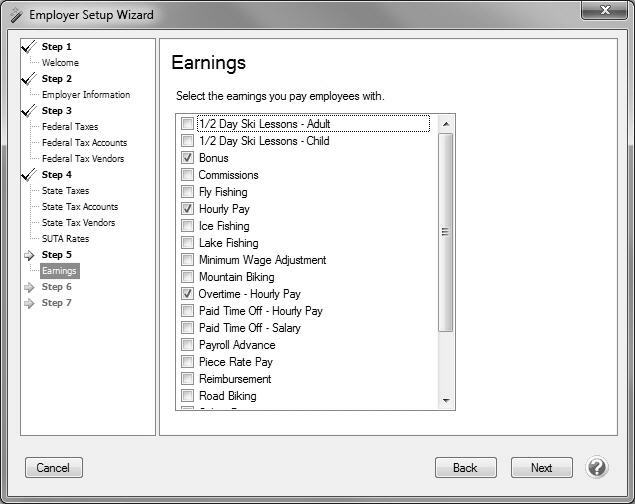Disable the Overtime - Hourly Pay checkbox
The image size is (635, 504).
187,294
